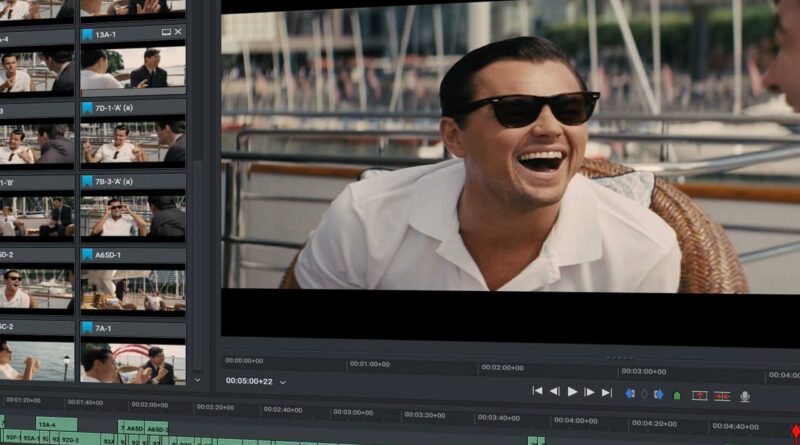Open the dropdown beside timecode 00:05:00+22
The image size is (800, 445).
coord(283,382)
